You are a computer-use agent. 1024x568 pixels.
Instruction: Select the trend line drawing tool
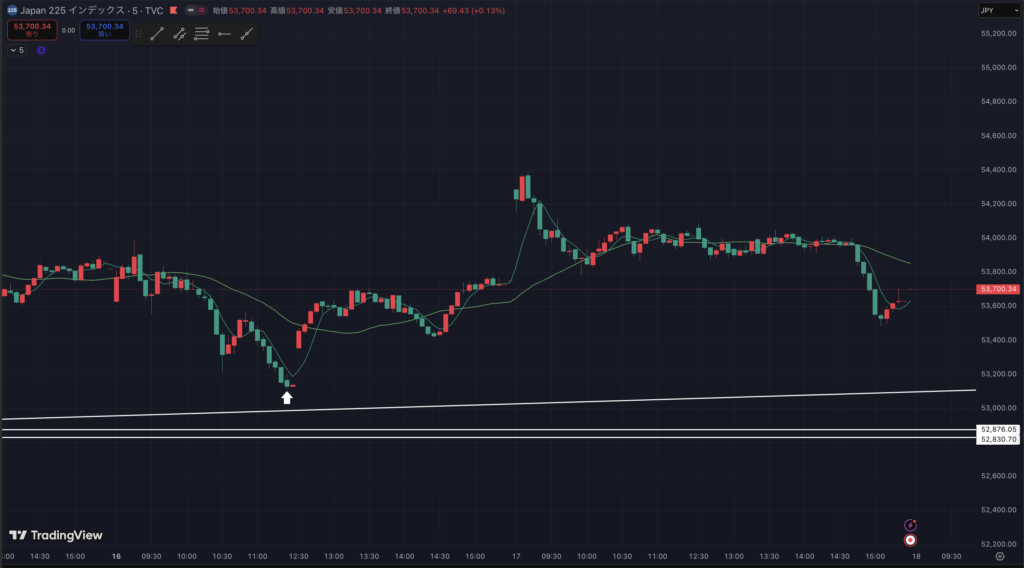[157, 34]
